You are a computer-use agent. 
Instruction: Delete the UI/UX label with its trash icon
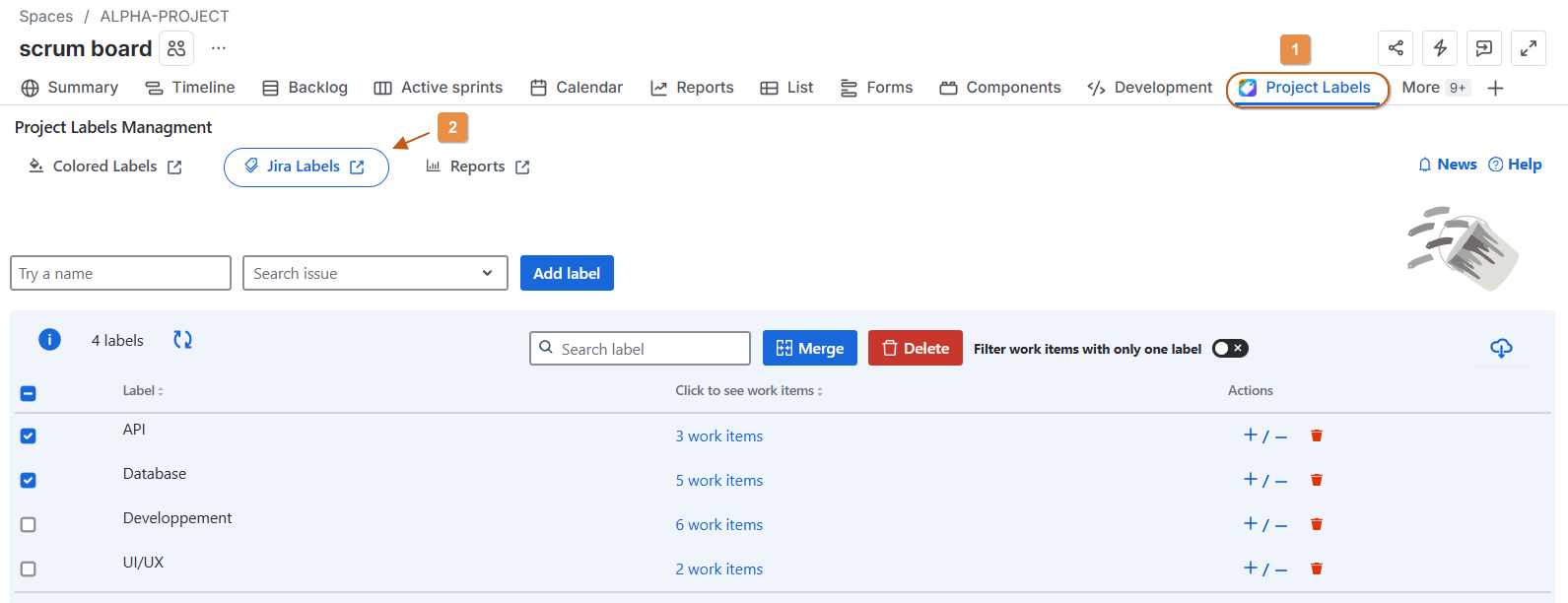click(1317, 569)
